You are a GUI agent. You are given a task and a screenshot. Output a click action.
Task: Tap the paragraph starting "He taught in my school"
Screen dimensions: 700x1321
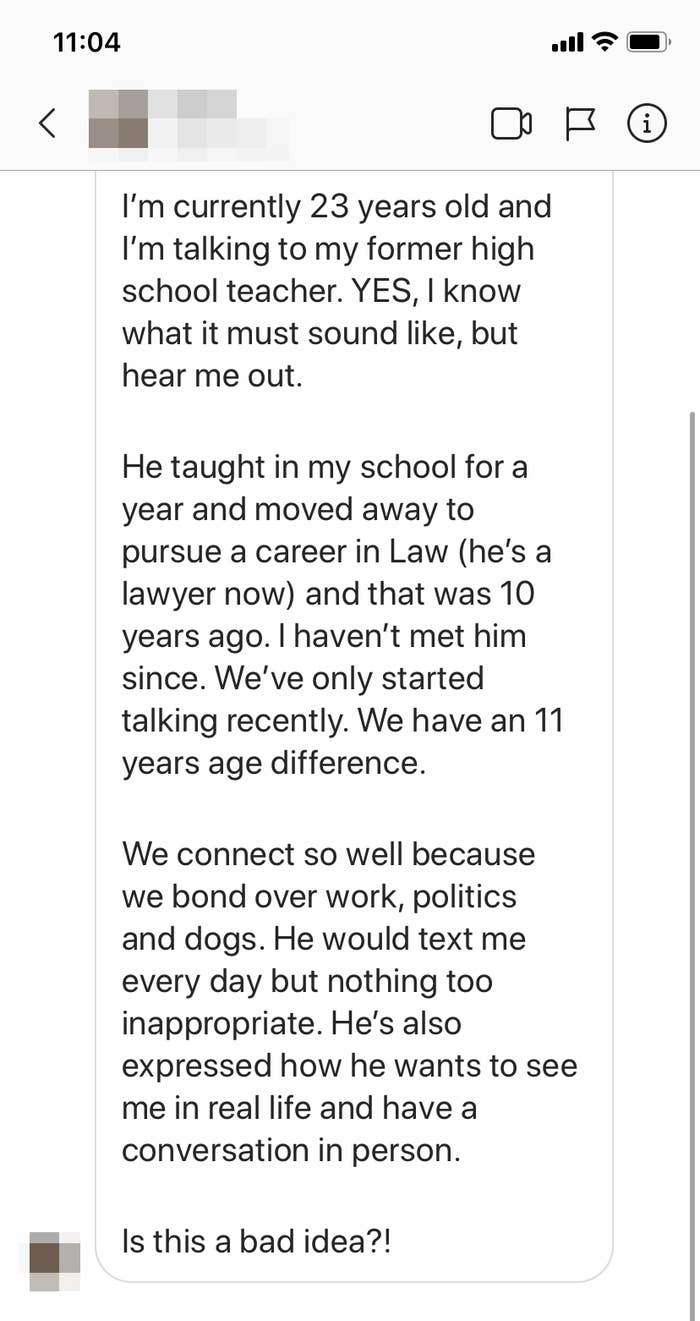coord(342,615)
